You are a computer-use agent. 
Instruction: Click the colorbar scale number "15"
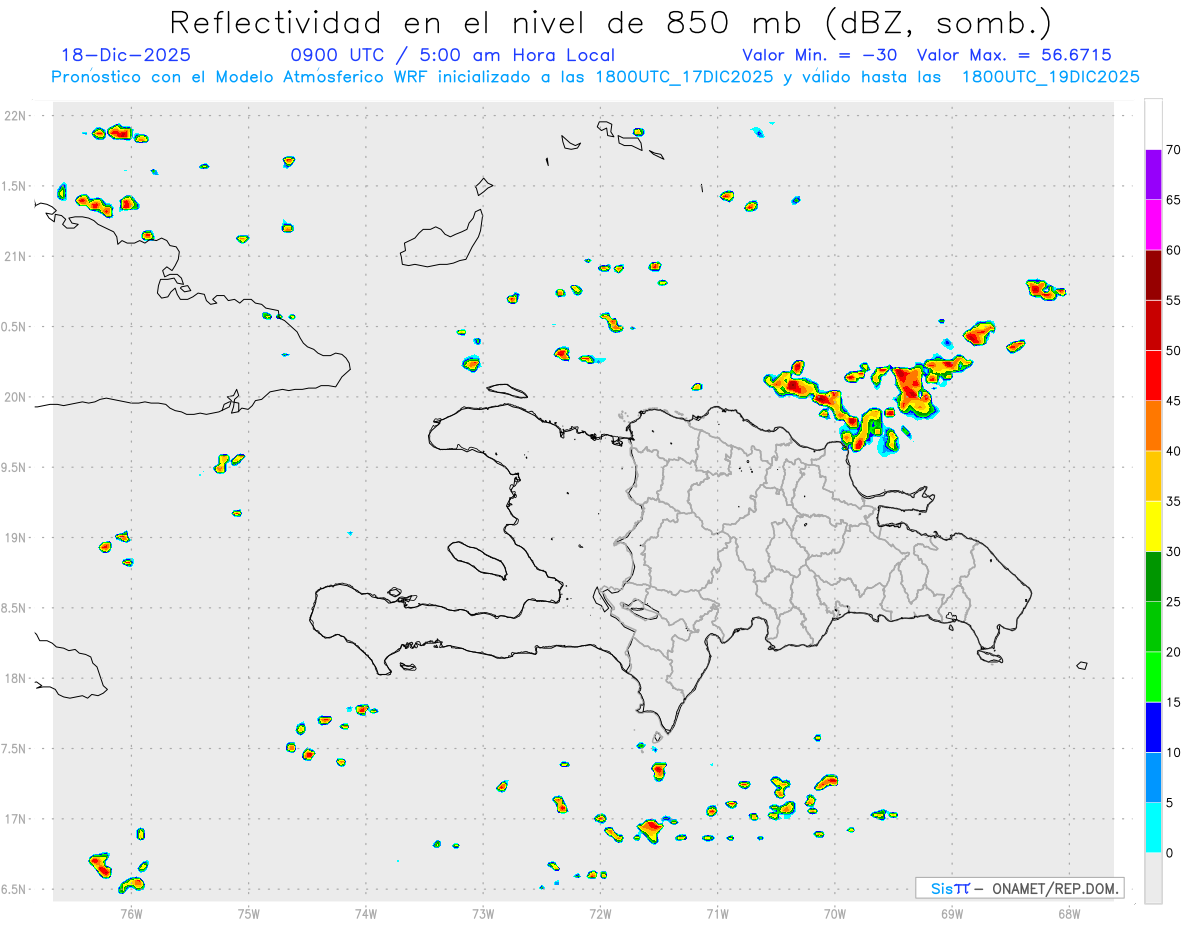[1174, 703]
